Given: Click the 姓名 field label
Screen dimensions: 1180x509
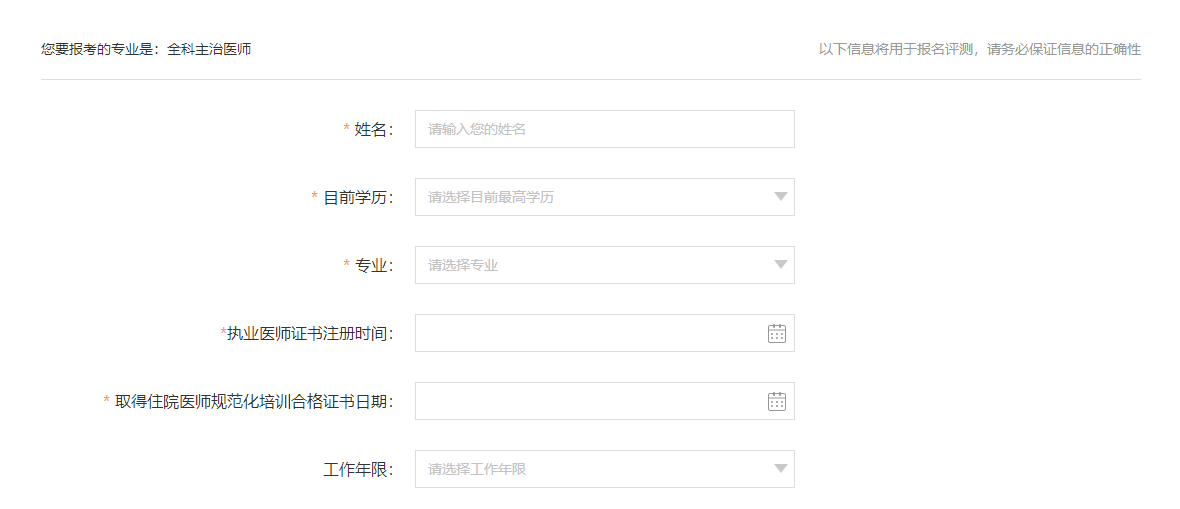Looking at the screenshot, I should (374, 129).
